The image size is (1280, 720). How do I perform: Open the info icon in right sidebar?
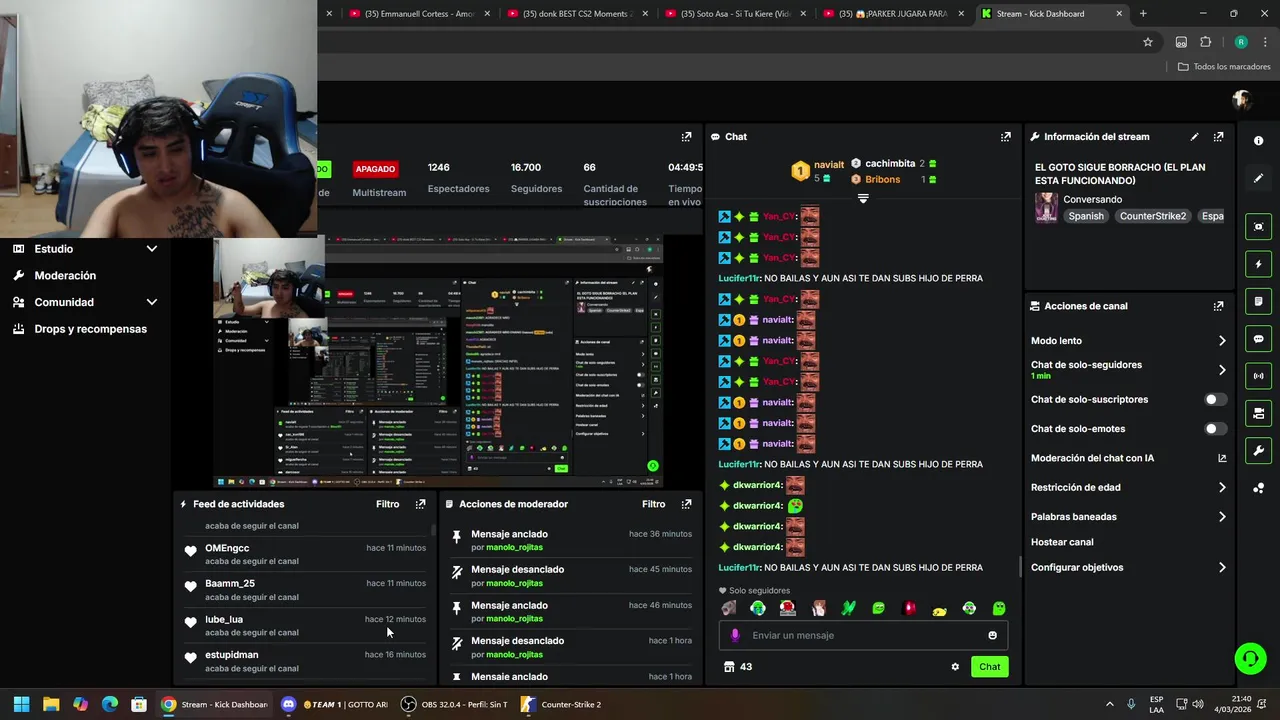click(1258, 141)
